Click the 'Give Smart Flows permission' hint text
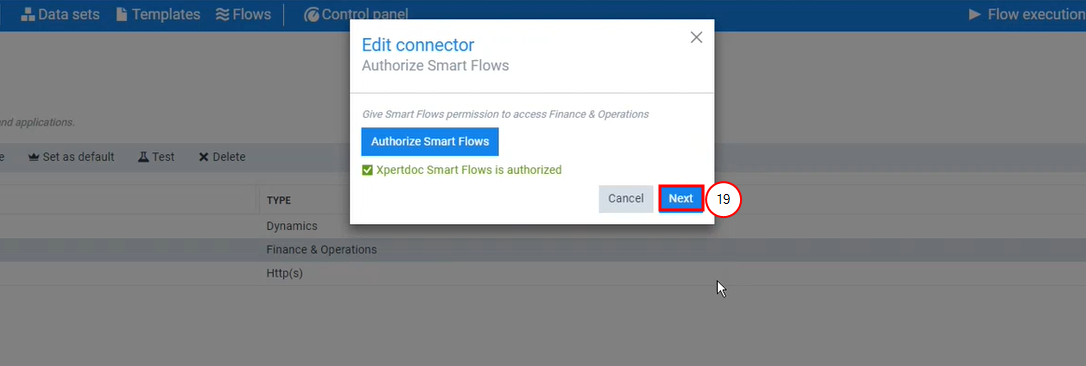1086x366 pixels. 506,114
